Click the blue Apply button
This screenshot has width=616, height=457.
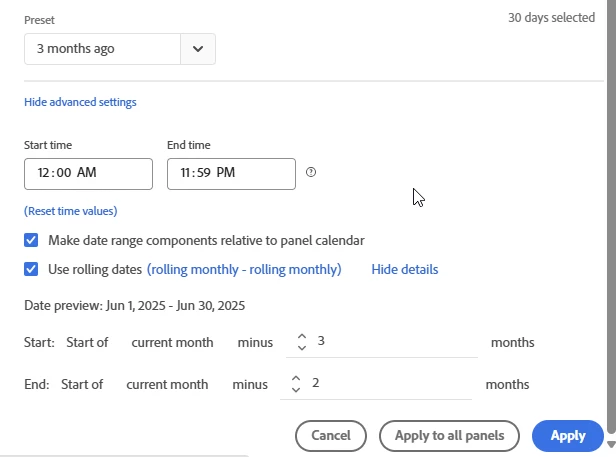tap(567, 436)
